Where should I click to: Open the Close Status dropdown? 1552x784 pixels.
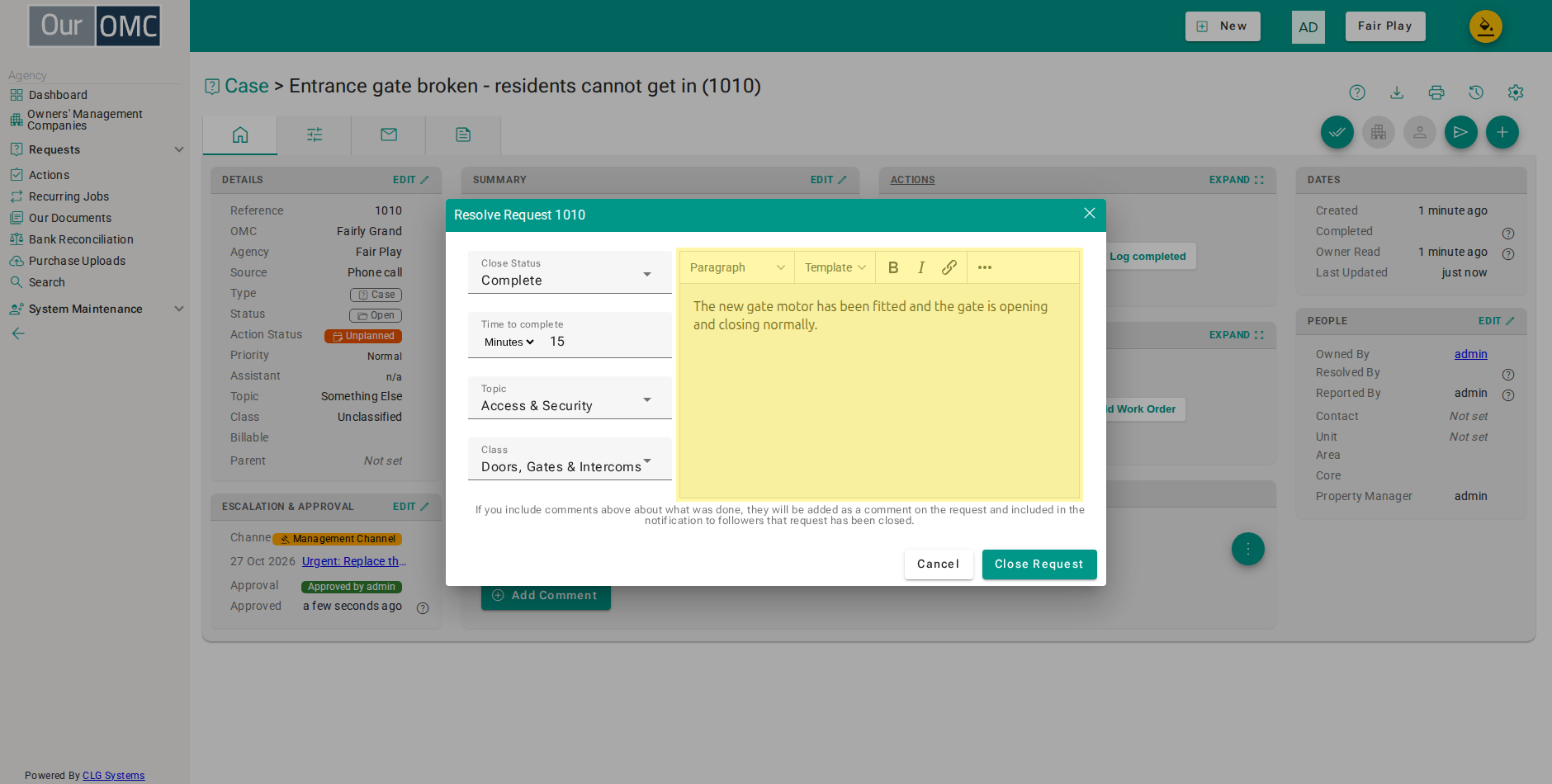(570, 272)
